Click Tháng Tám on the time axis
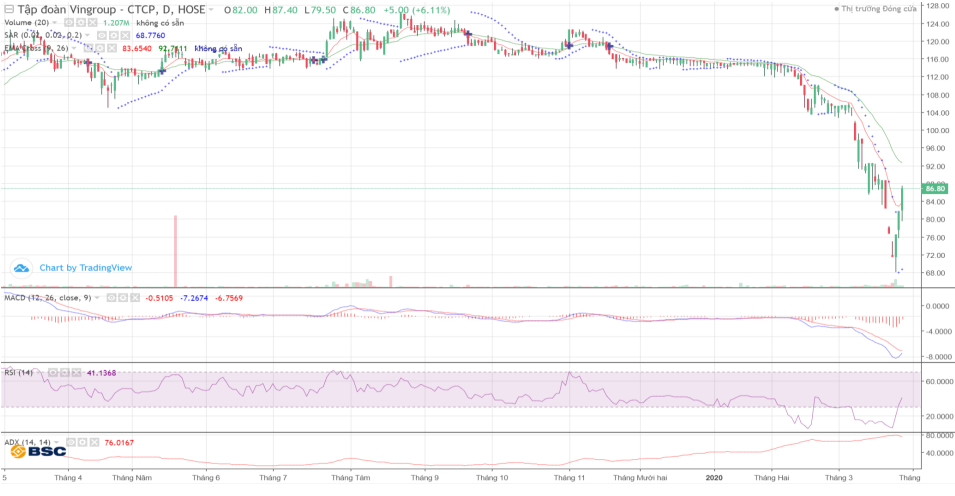The image size is (955, 496). click(350, 478)
